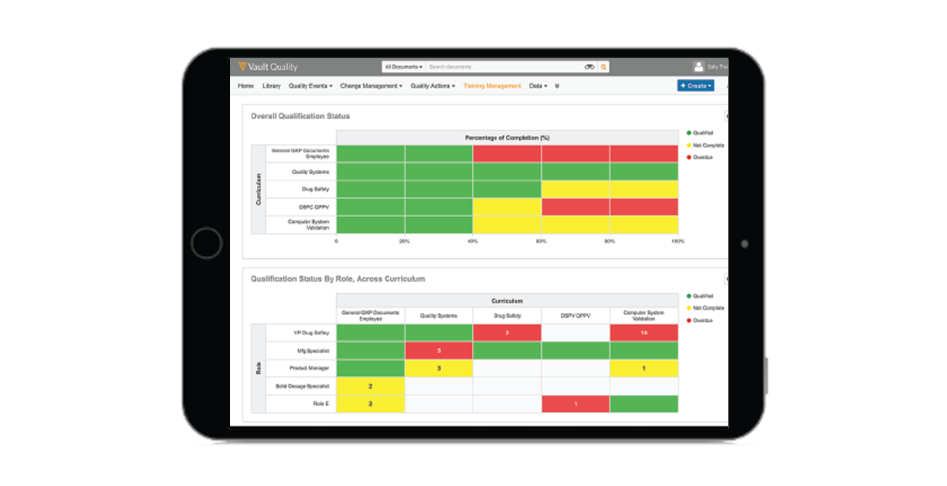Open the Training Management tab
The height and width of the screenshot is (486, 947).
(492, 86)
